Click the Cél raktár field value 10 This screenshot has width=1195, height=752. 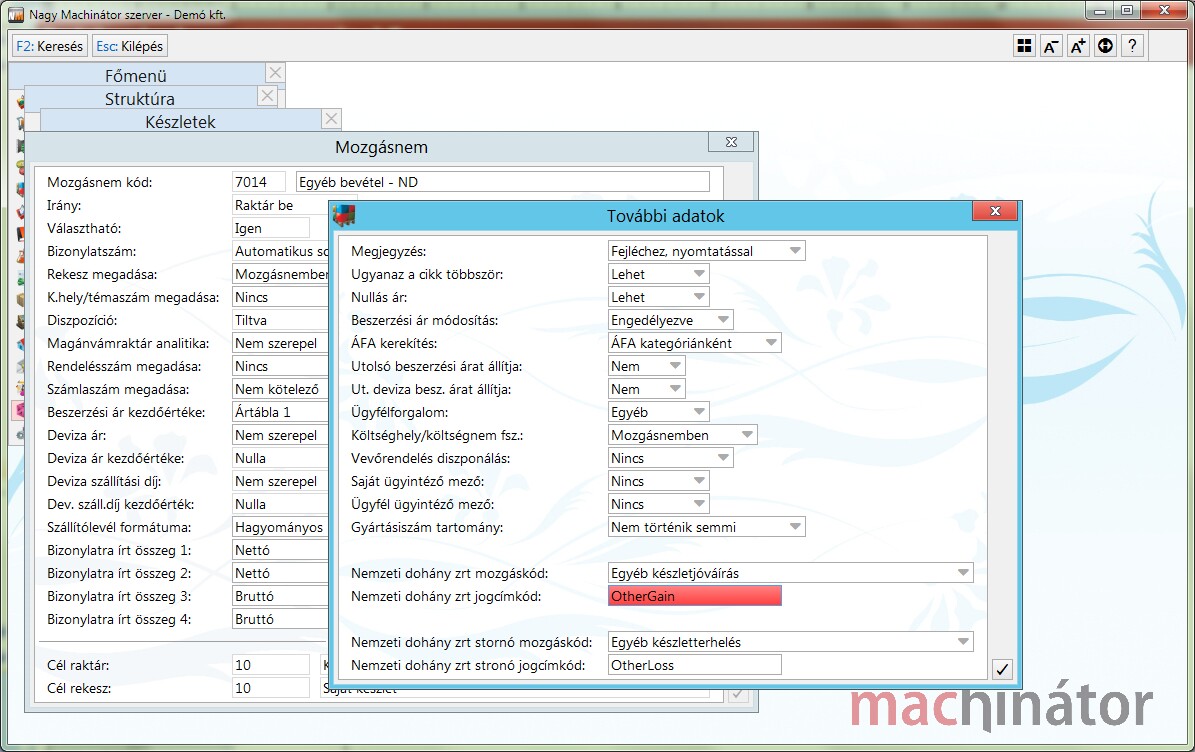271,665
